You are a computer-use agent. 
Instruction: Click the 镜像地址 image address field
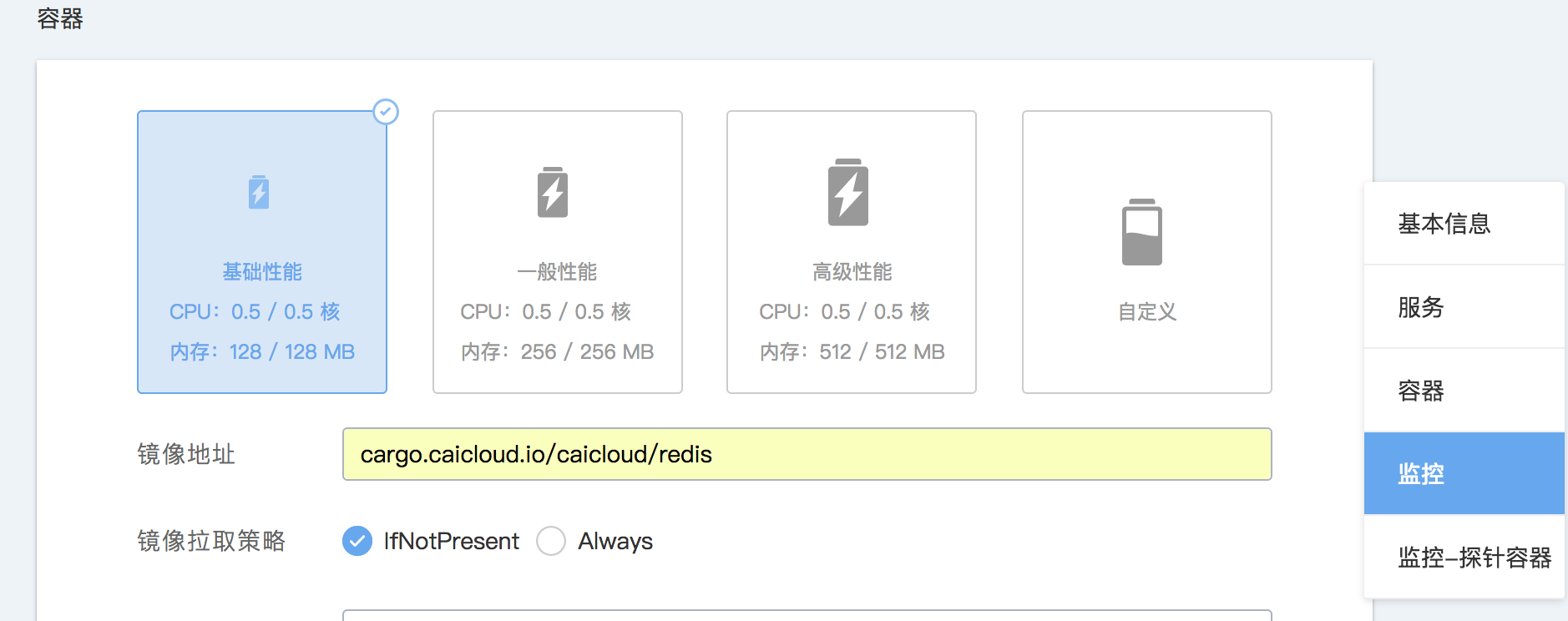coord(807,454)
